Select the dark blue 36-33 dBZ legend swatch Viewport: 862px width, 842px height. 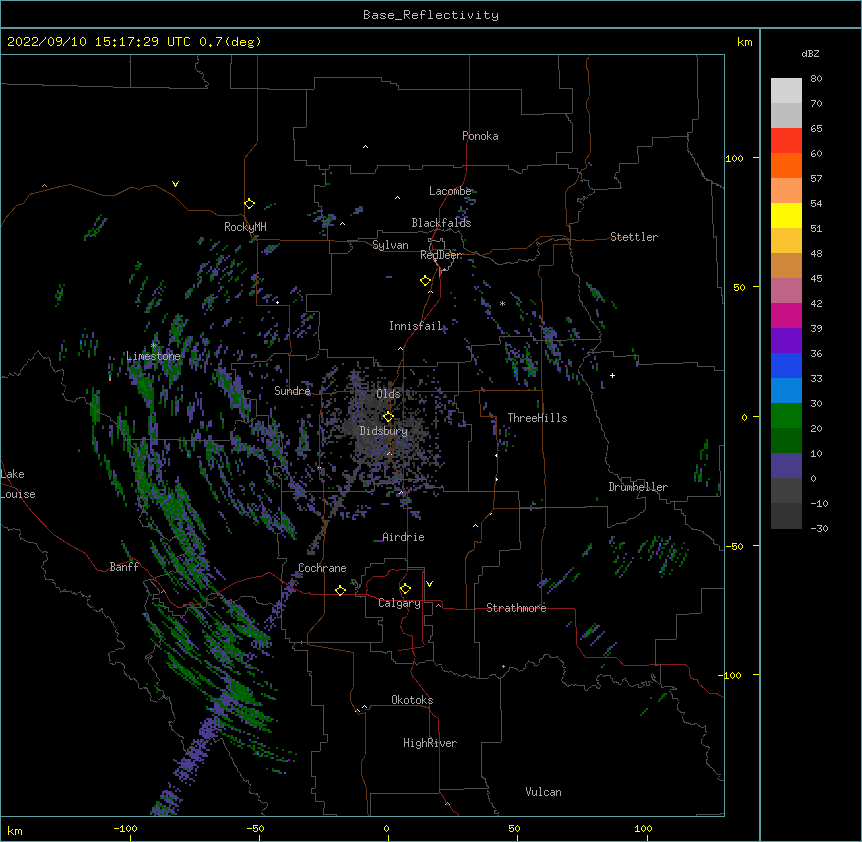point(786,365)
